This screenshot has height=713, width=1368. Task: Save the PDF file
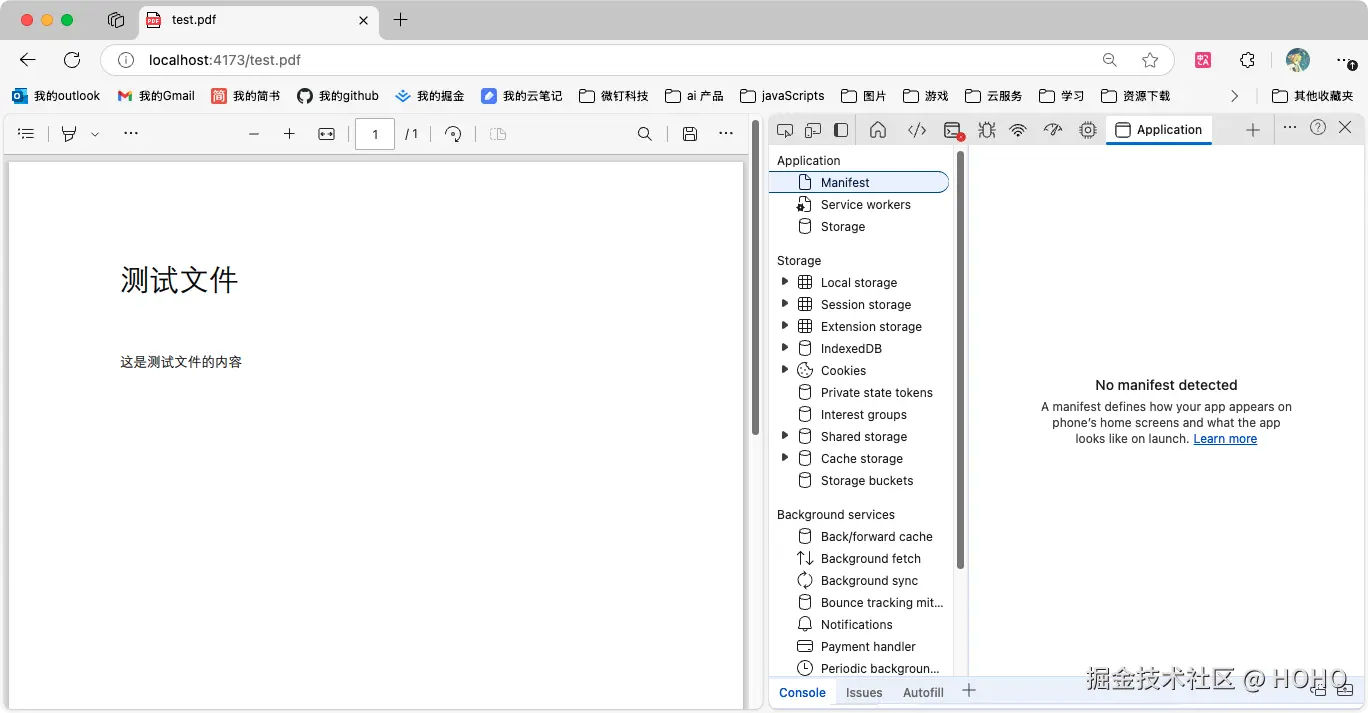pyautogui.click(x=690, y=134)
